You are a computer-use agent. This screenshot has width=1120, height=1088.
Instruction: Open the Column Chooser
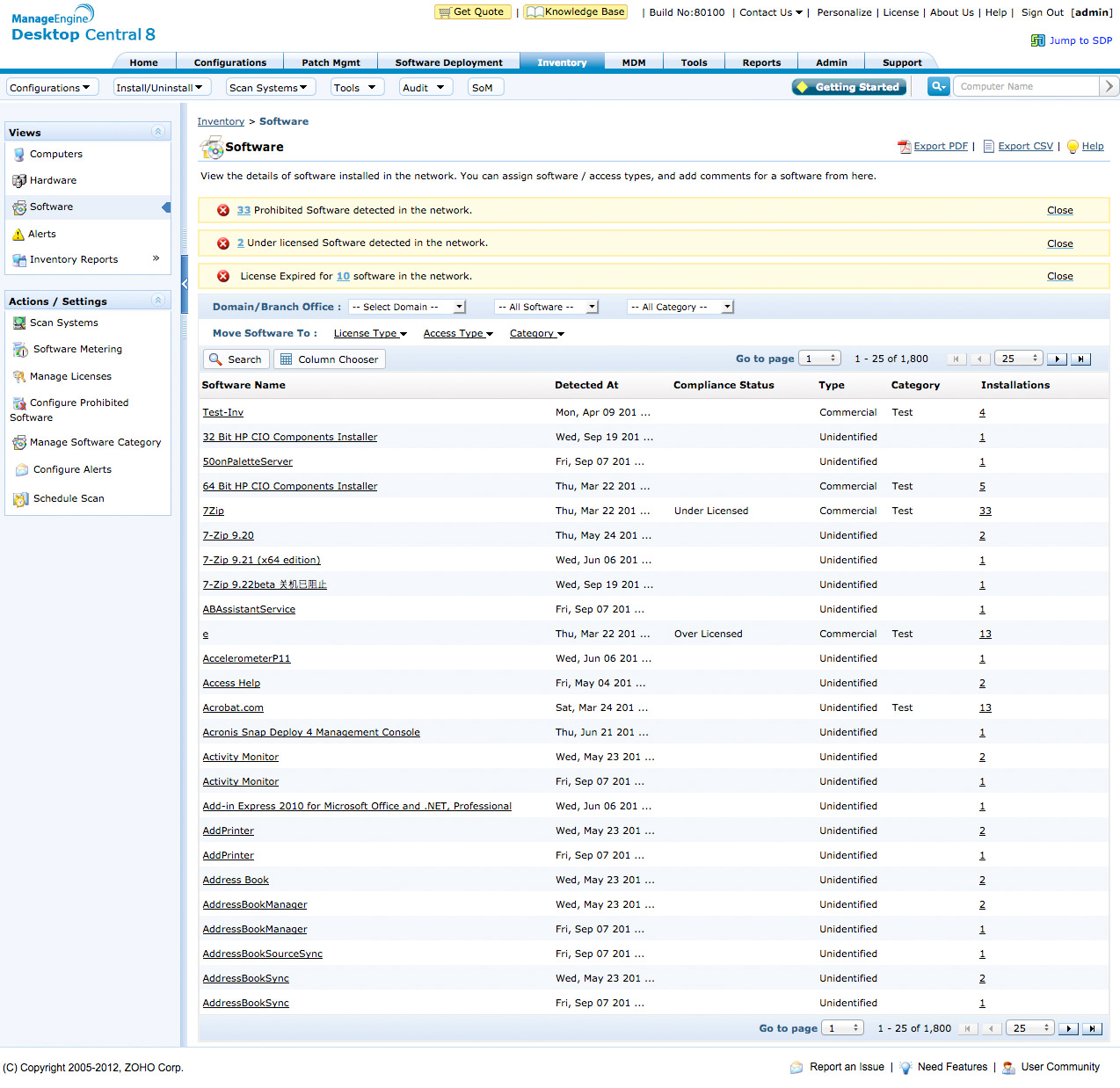tap(330, 359)
